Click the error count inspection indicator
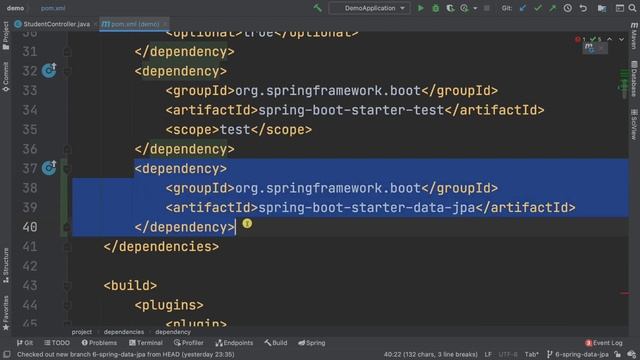 pyautogui.click(x=581, y=39)
